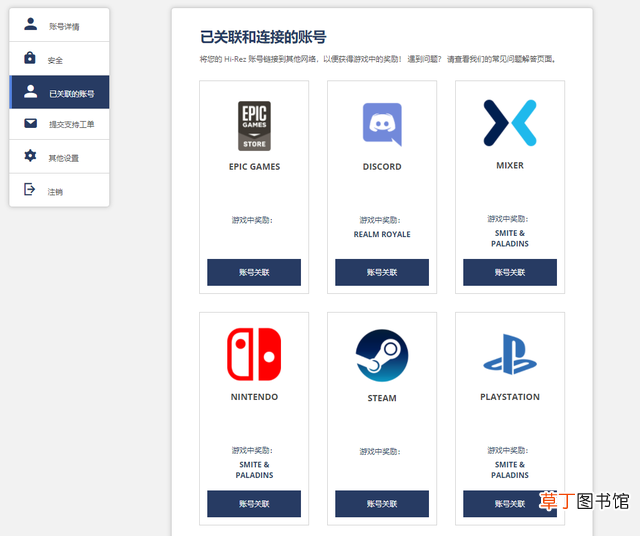This screenshot has height=536, width=640.
Task: Click 游戏中奖励 label in Epic Games card
Action: point(252,220)
